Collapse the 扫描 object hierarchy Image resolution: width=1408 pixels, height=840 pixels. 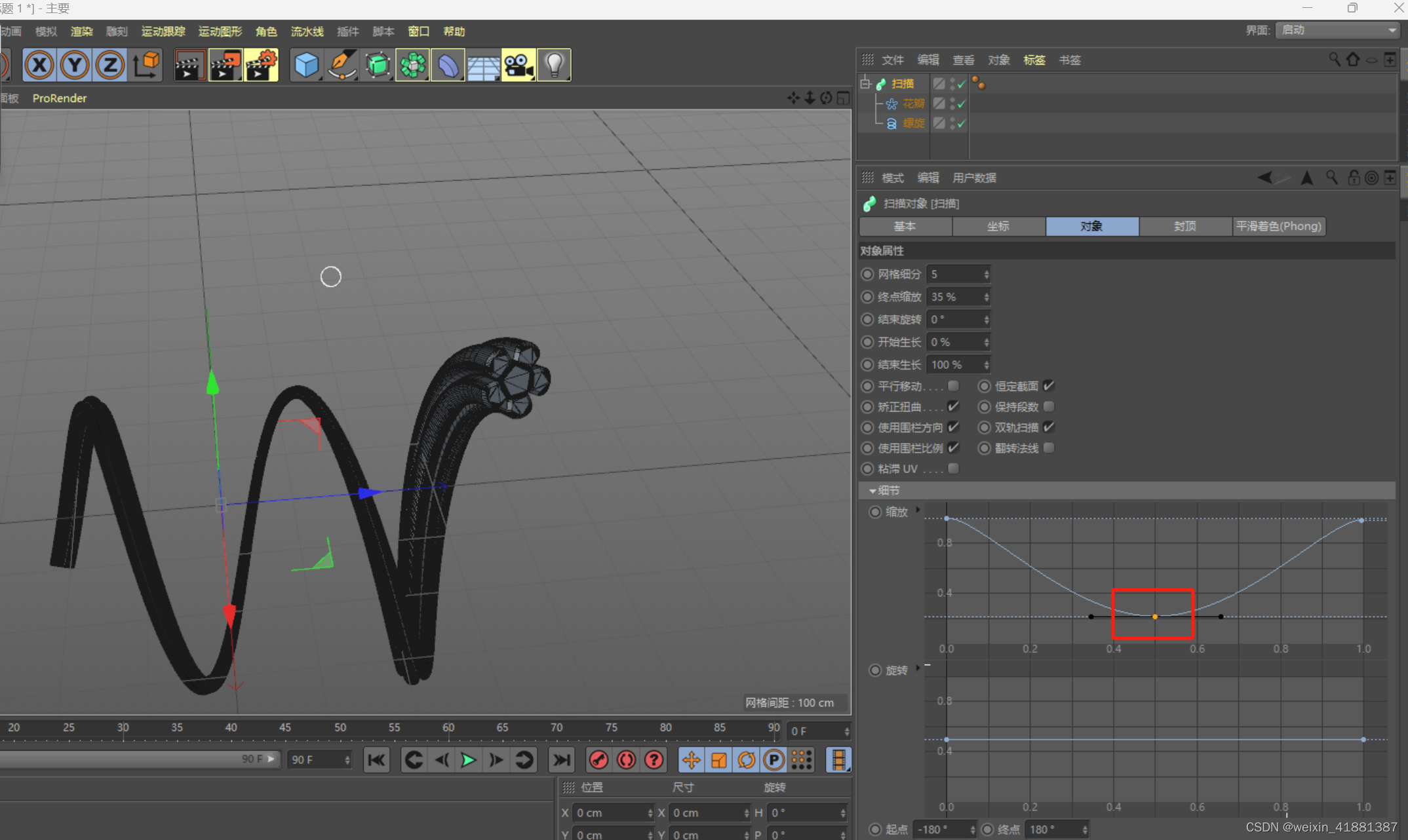click(865, 84)
